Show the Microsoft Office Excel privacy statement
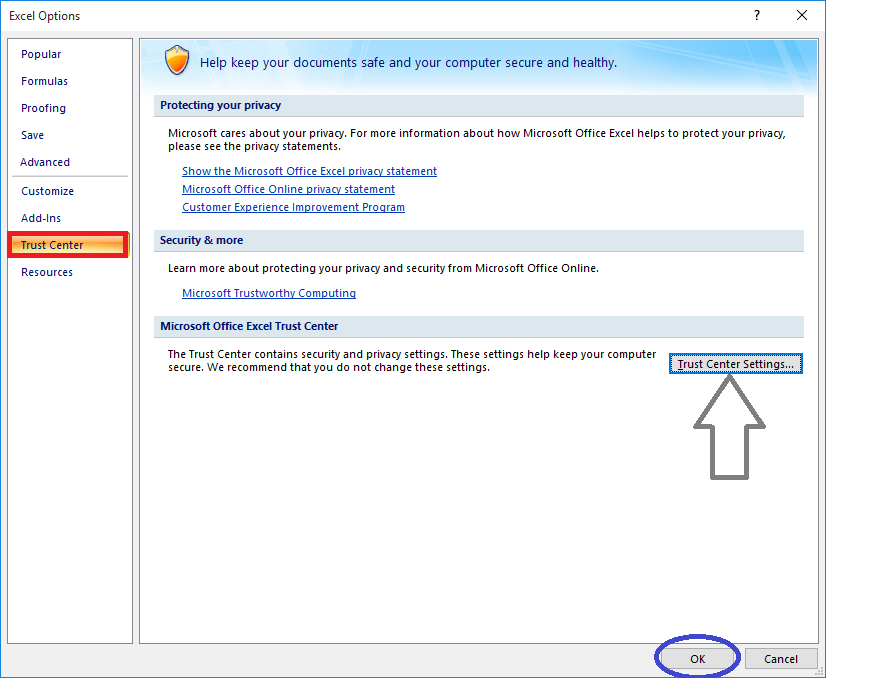Image resolution: width=895 pixels, height=678 pixels. click(309, 171)
